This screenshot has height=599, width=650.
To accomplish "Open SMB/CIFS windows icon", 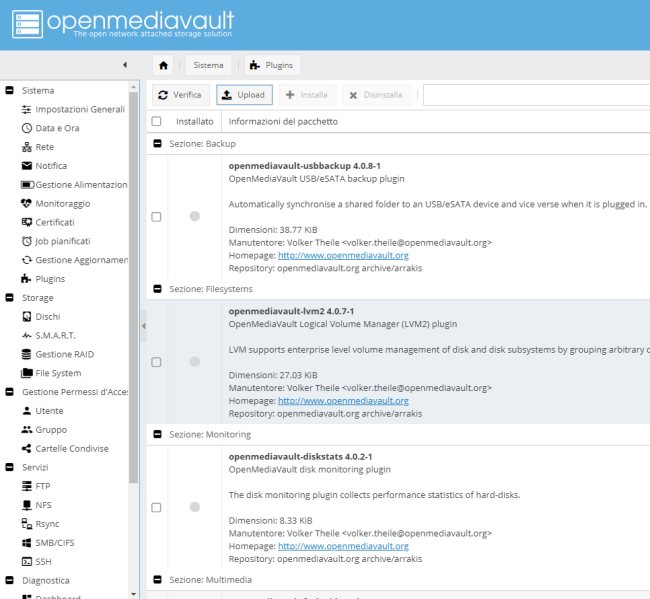I will pyautogui.click(x=27, y=543).
